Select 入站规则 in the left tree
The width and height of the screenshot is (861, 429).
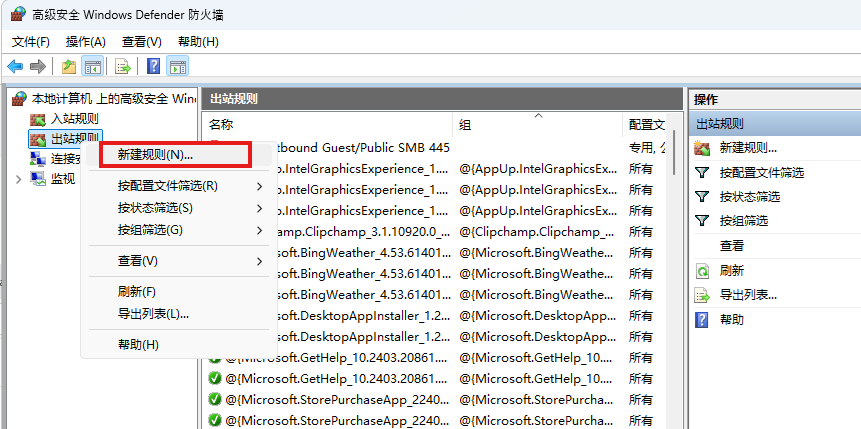point(74,119)
